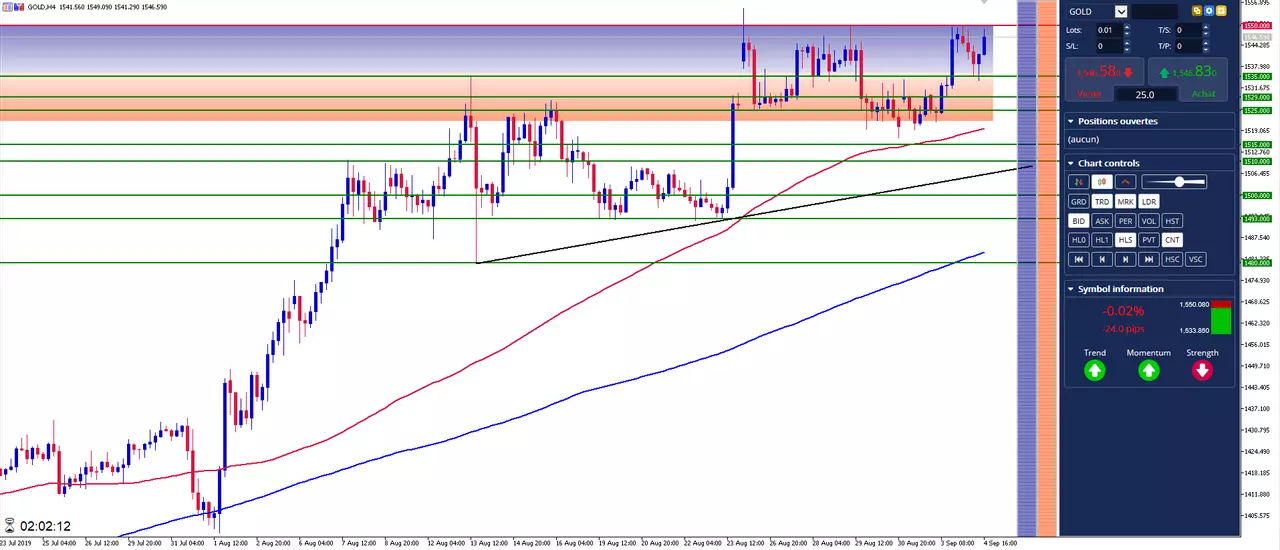Viewport: 1280px width, 550px height.
Task: Click the green Momentum up-arrow indicator
Action: pos(1148,370)
